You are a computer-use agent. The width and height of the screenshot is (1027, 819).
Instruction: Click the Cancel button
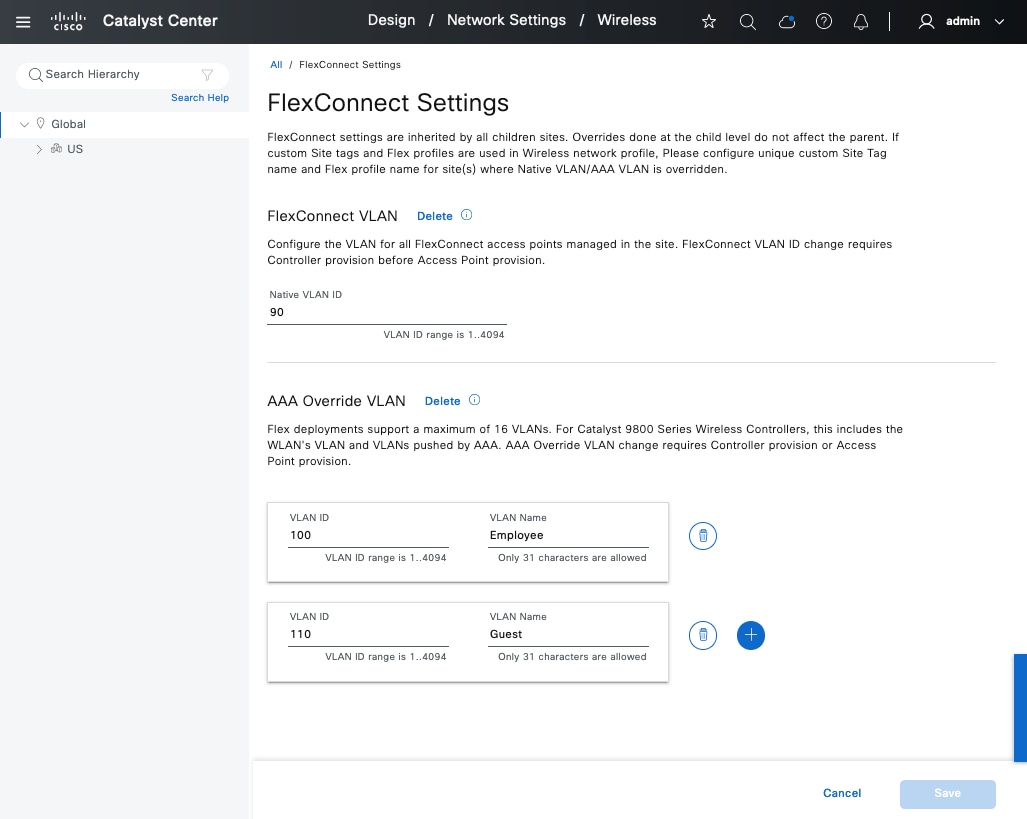coord(842,793)
